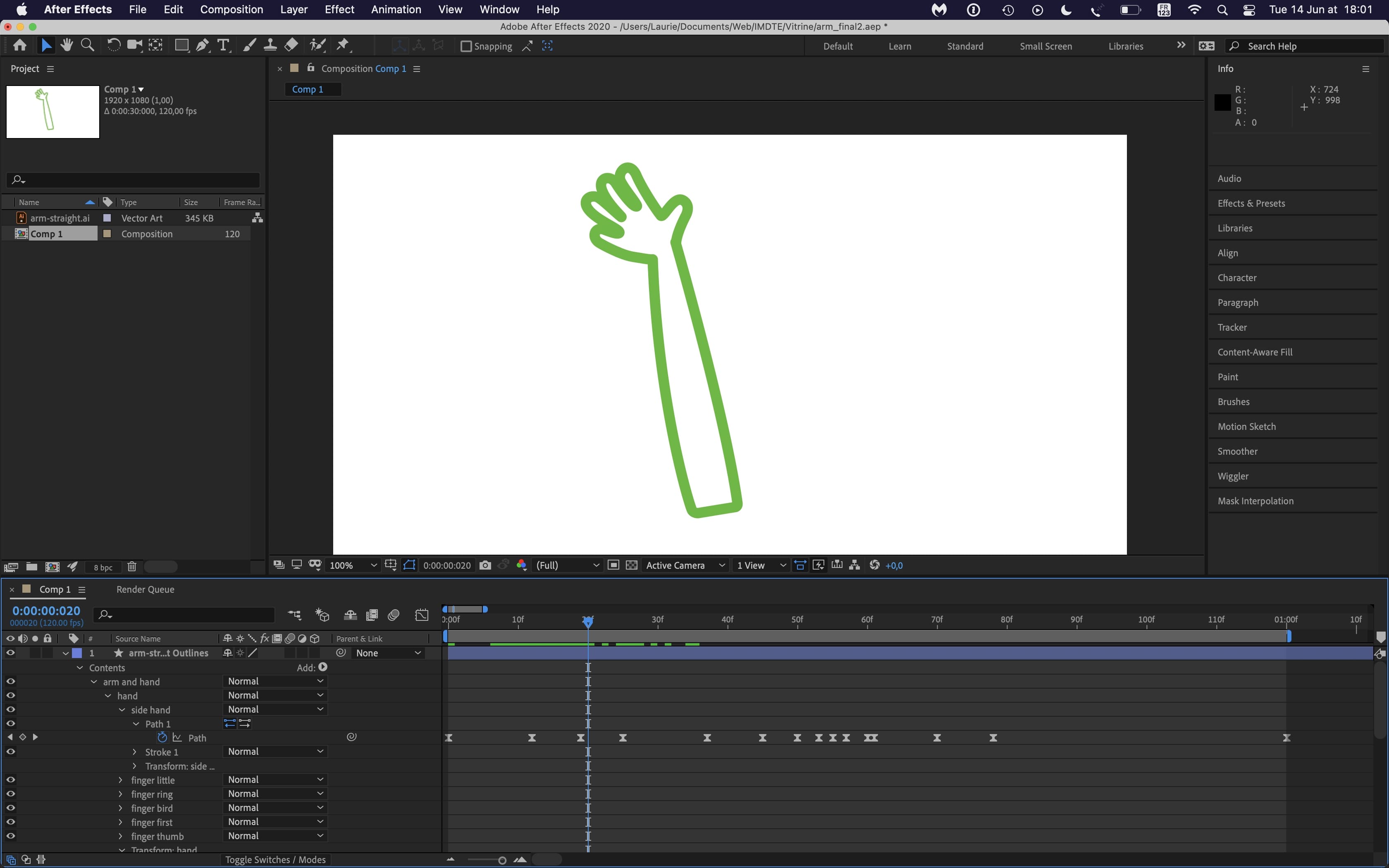Click the Path keyframe at 10f
Image resolution: width=1389 pixels, height=868 pixels.
532,738
